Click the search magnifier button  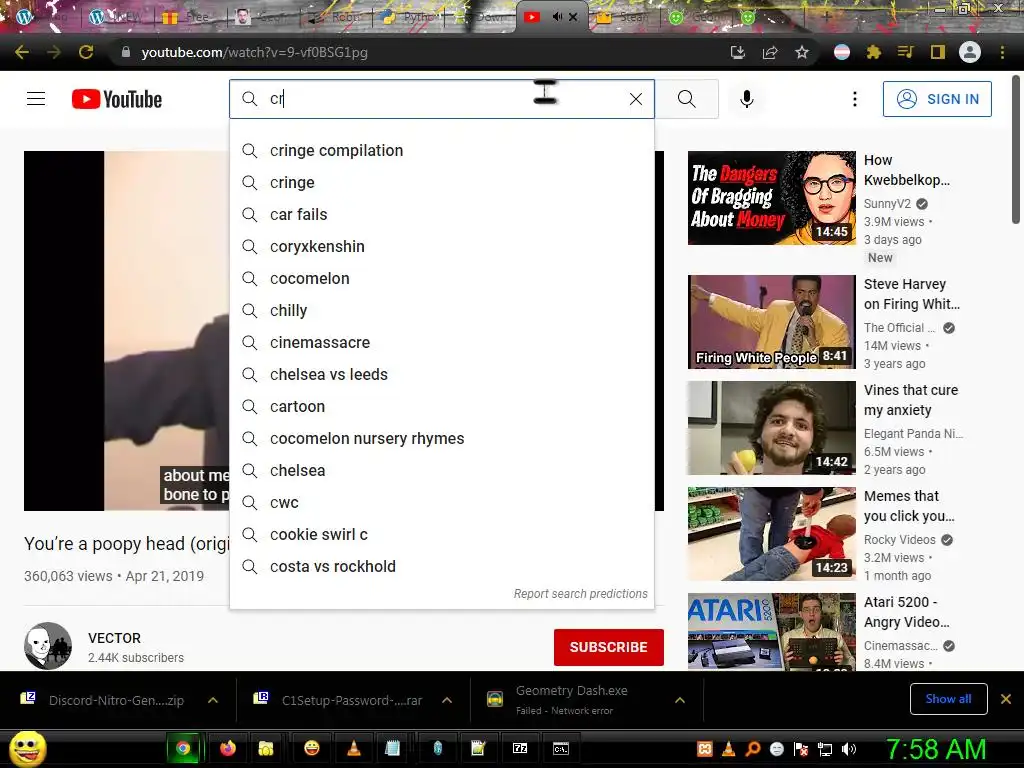pos(686,99)
